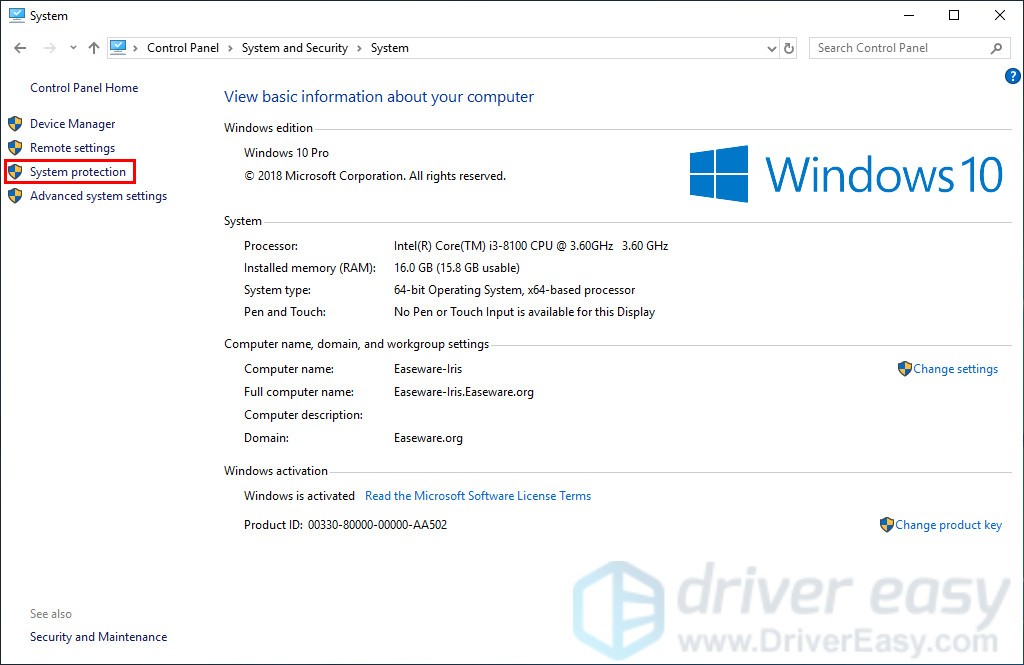The width and height of the screenshot is (1024, 665).
Task: Click the shield icon beside Device Manager
Action: point(15,124)
